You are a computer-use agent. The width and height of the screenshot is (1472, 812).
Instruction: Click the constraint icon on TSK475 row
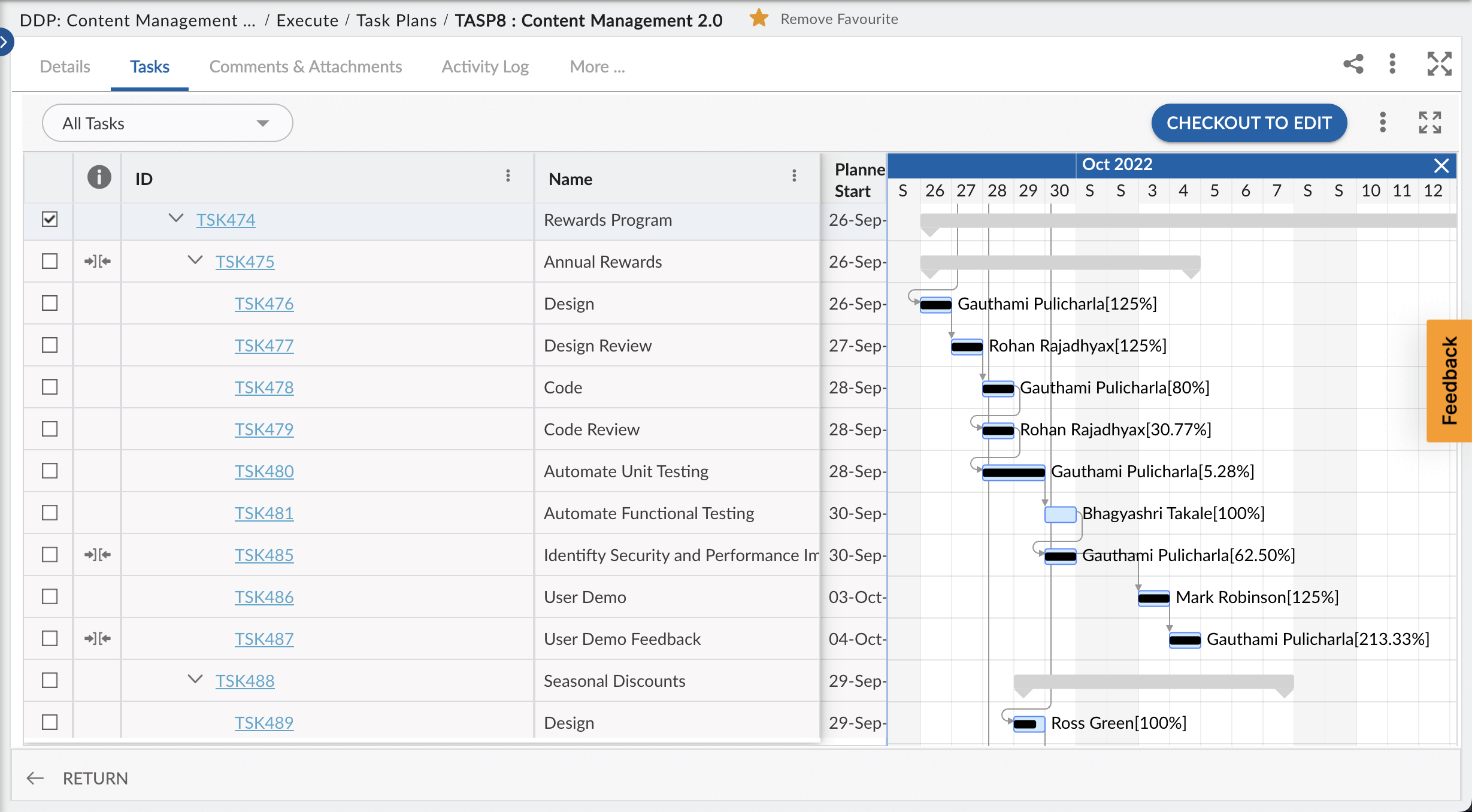[98, 262]
